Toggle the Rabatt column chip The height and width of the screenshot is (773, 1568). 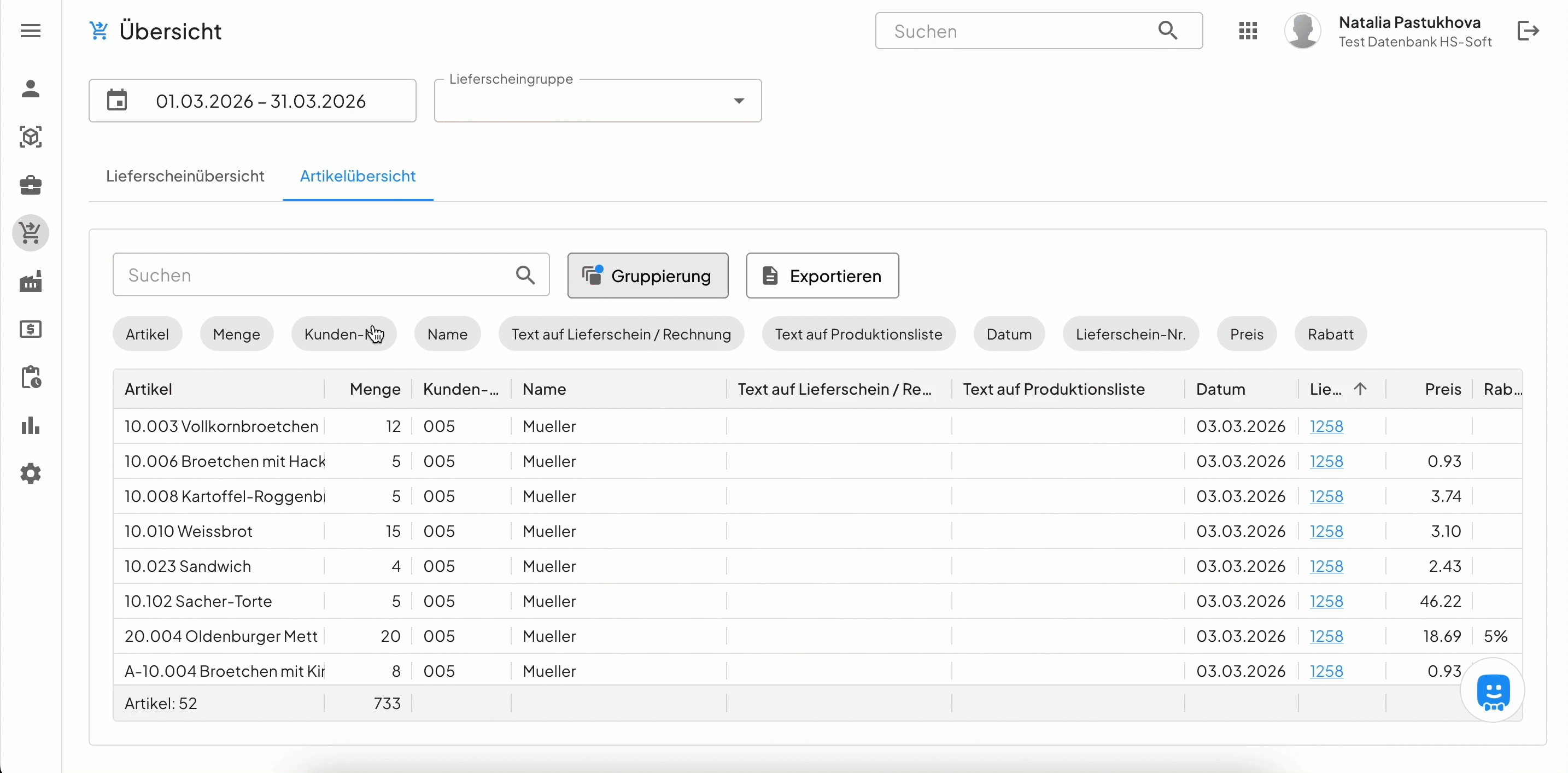point(1330,334)
